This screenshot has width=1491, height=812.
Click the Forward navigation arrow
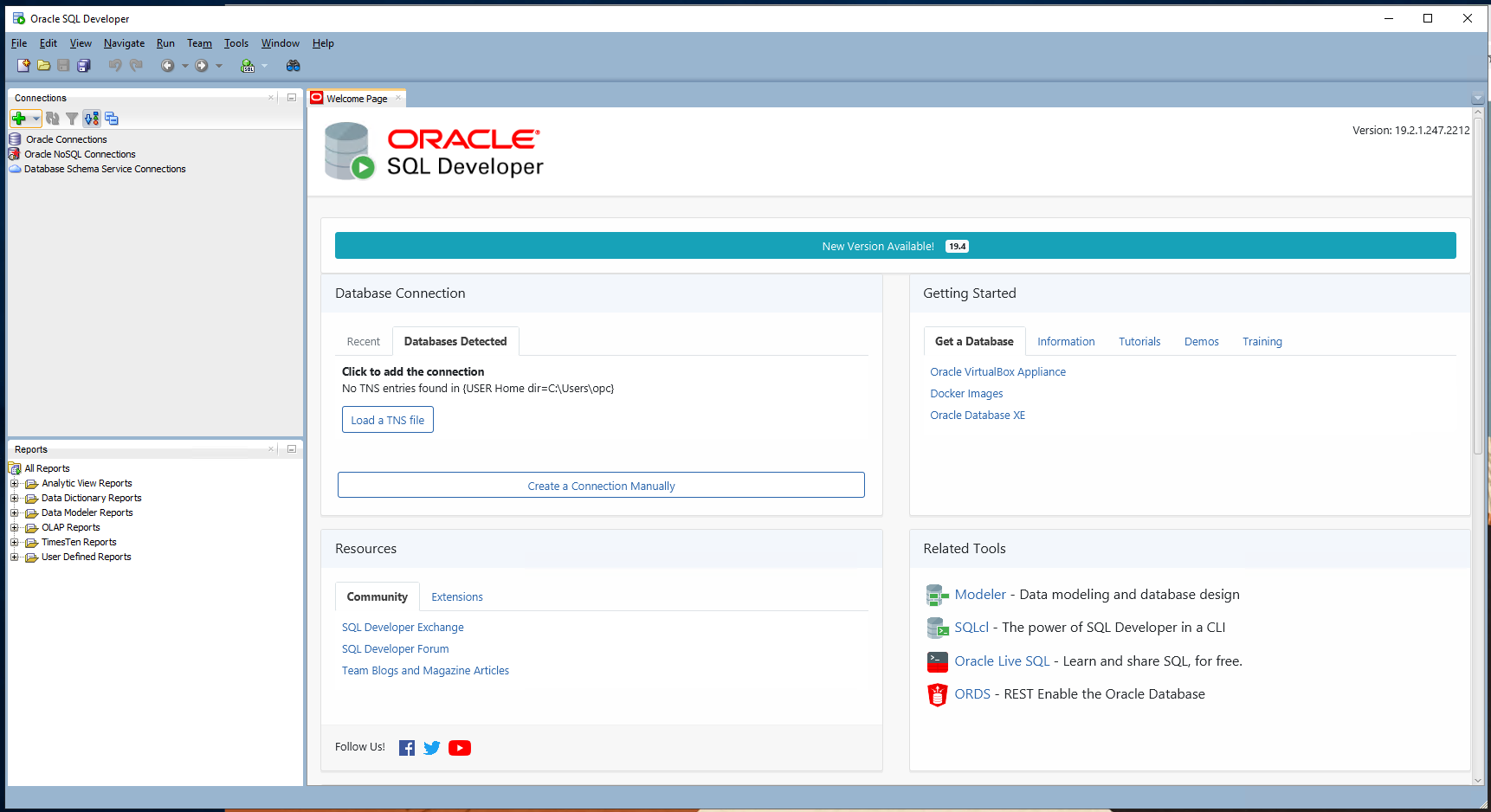click(x=202, y=66)
